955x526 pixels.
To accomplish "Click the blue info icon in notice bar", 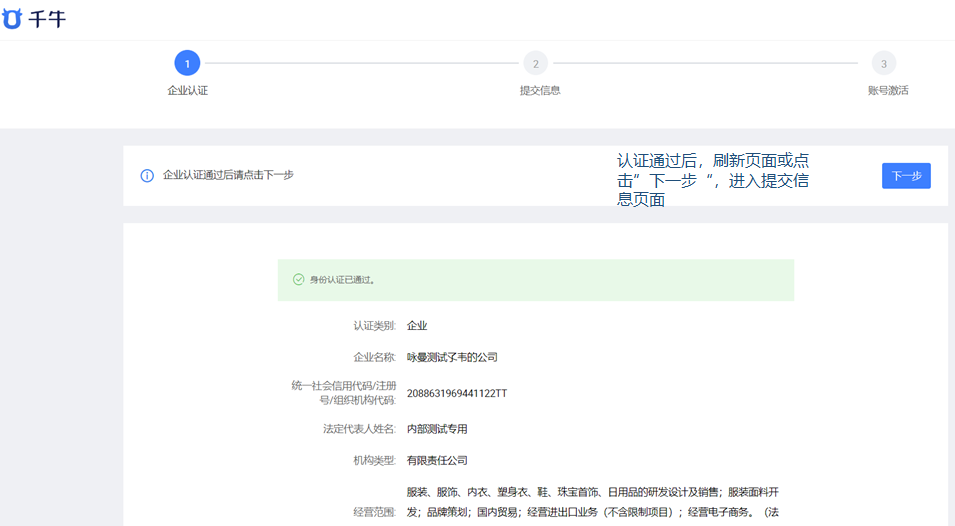I will point(147,175).
